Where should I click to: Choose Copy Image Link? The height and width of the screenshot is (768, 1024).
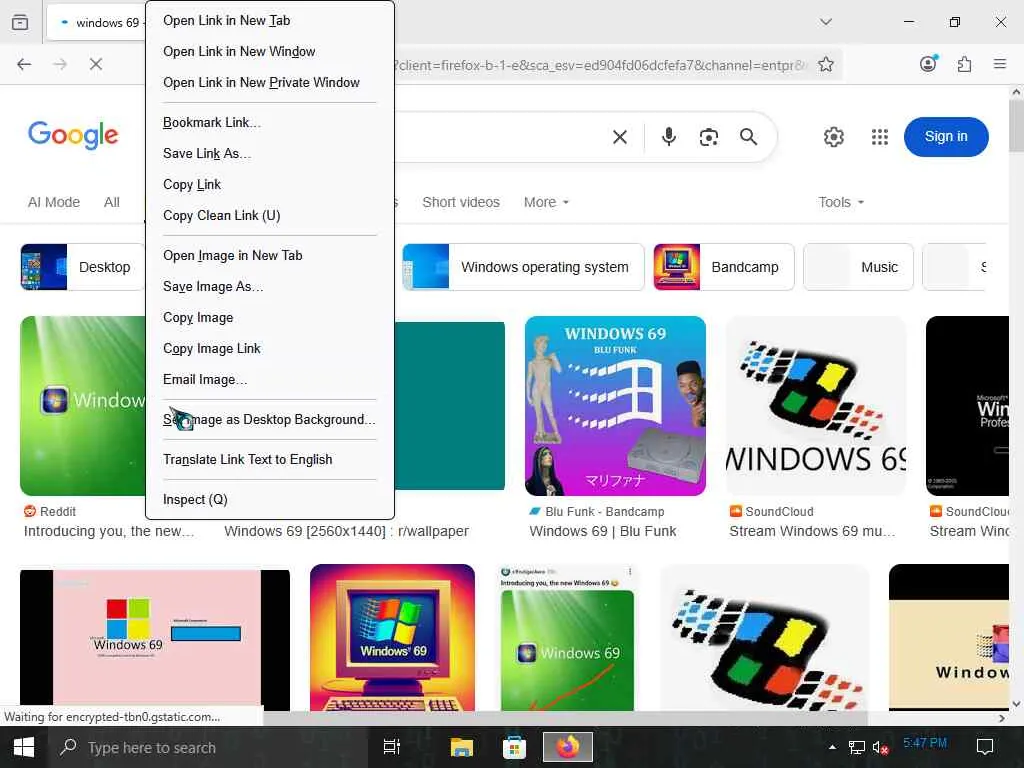(270, 349)
